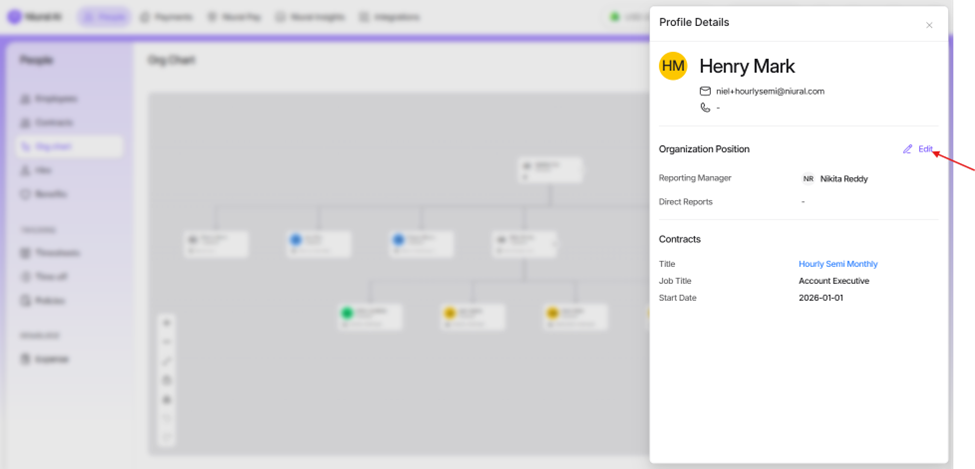Click the Edit link in Organization Position
The height and width of the screenshot is (469, 975).
(925, 149)
